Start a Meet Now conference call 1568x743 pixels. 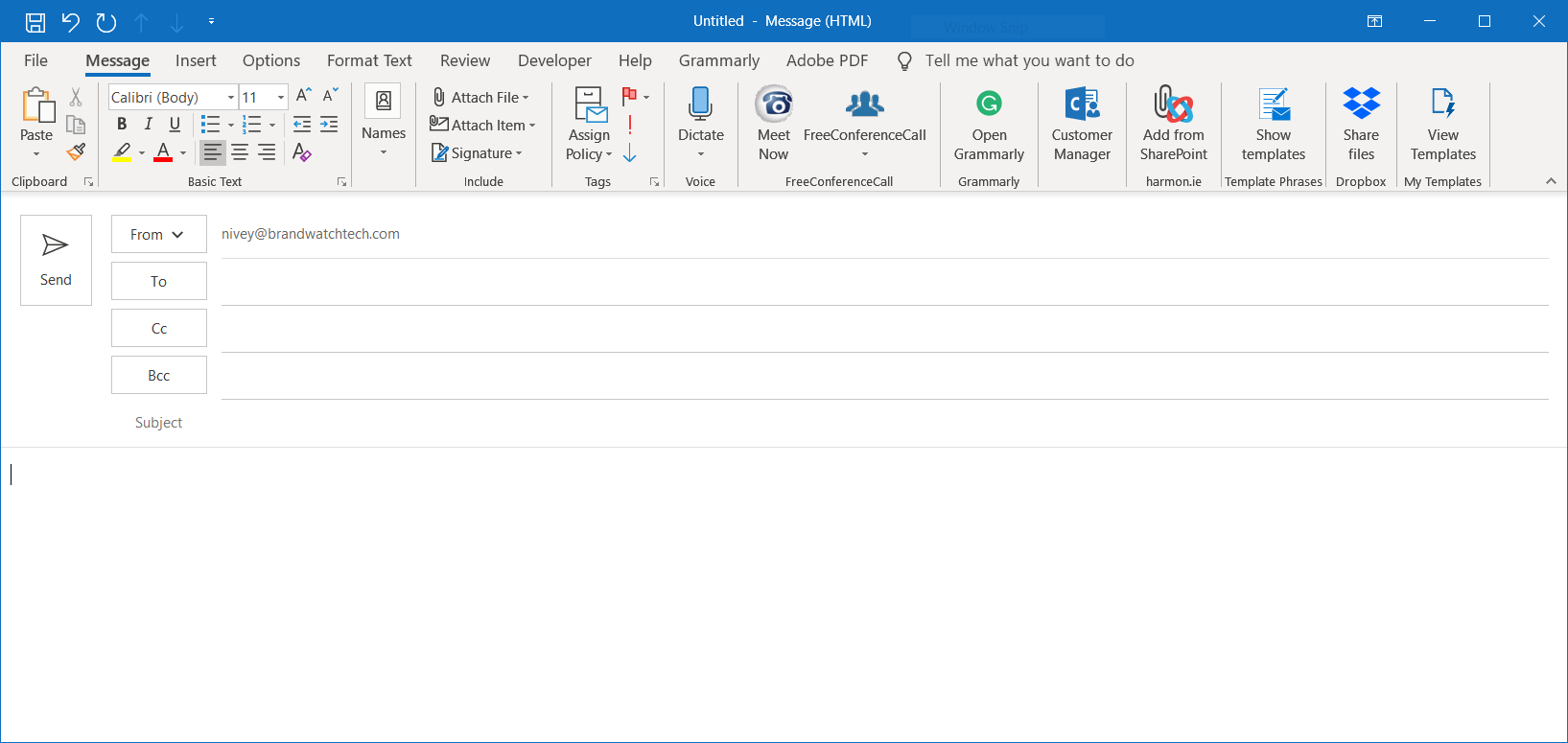coord(774,124)
